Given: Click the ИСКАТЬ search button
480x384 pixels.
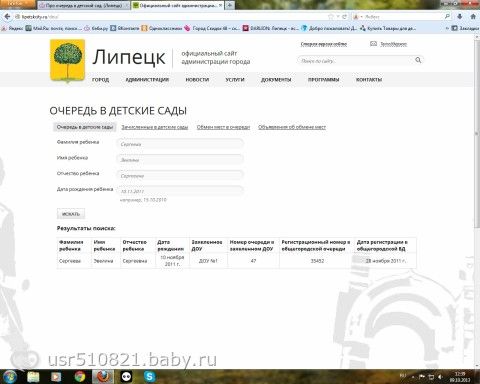Looking at the screenshot, I should coord(71,214).
